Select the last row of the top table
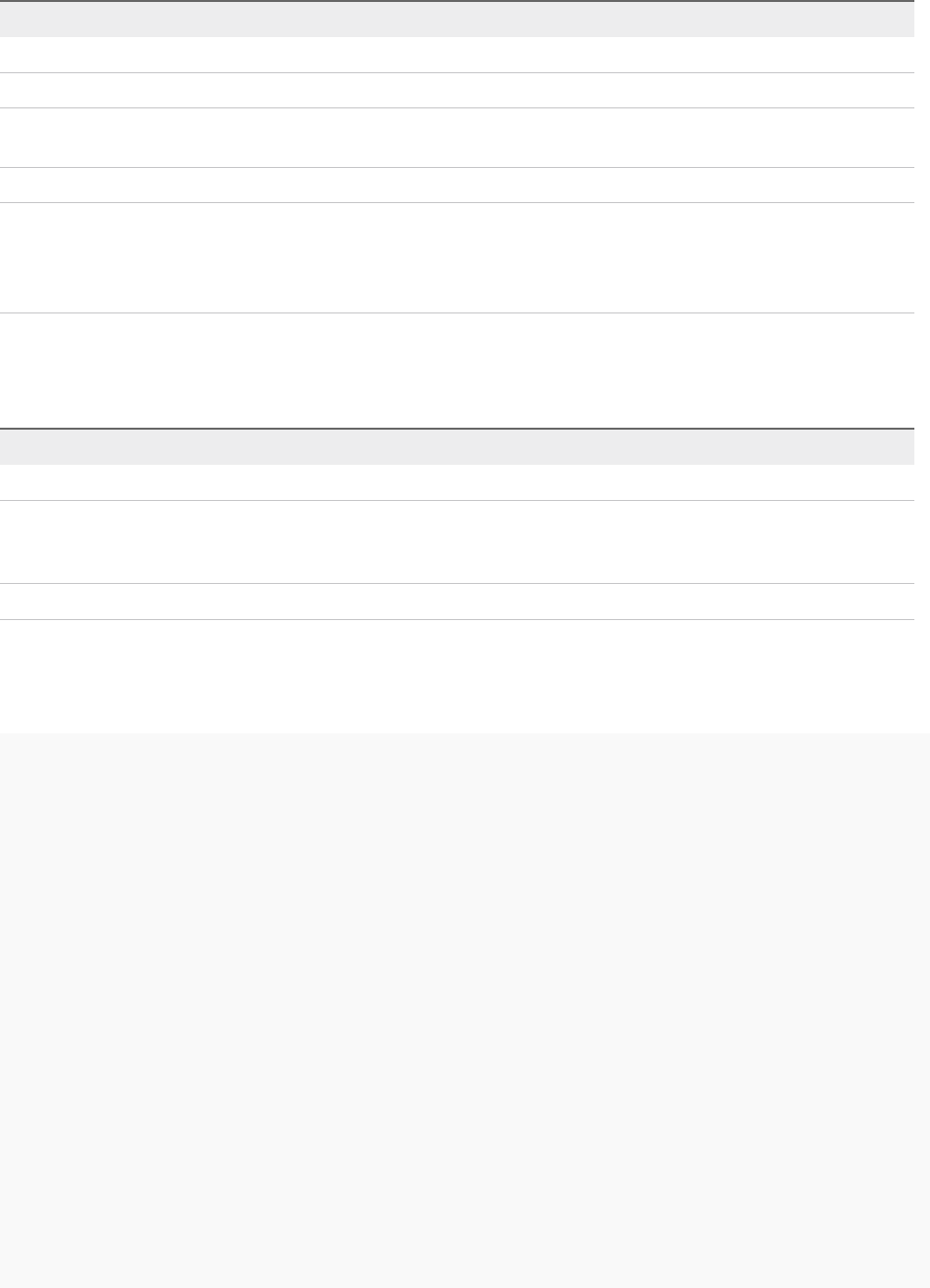Screen dimensions: 930x1288 [x=457, y=370]
